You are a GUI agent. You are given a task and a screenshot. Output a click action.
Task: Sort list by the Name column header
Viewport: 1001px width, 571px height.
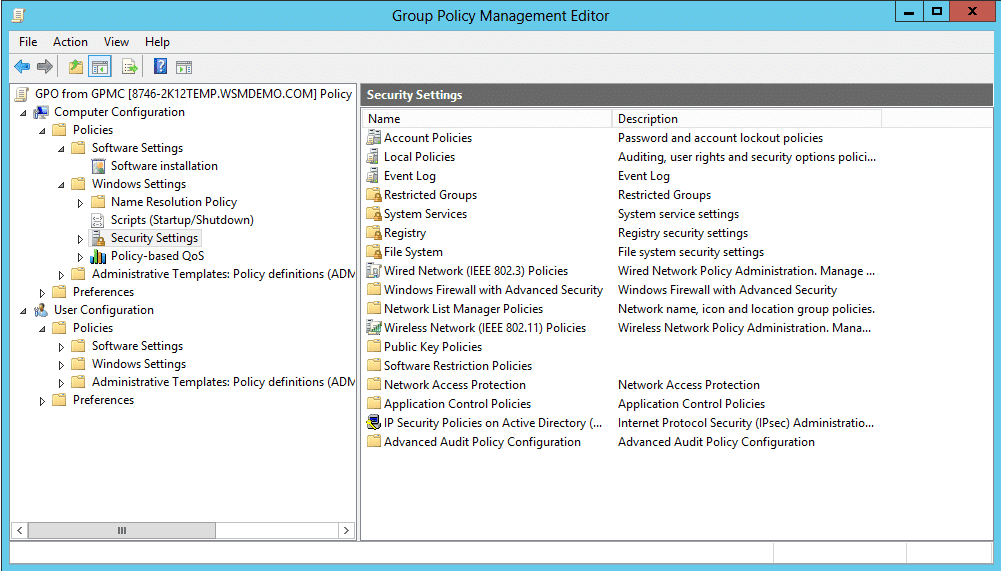tap(486, 119)
